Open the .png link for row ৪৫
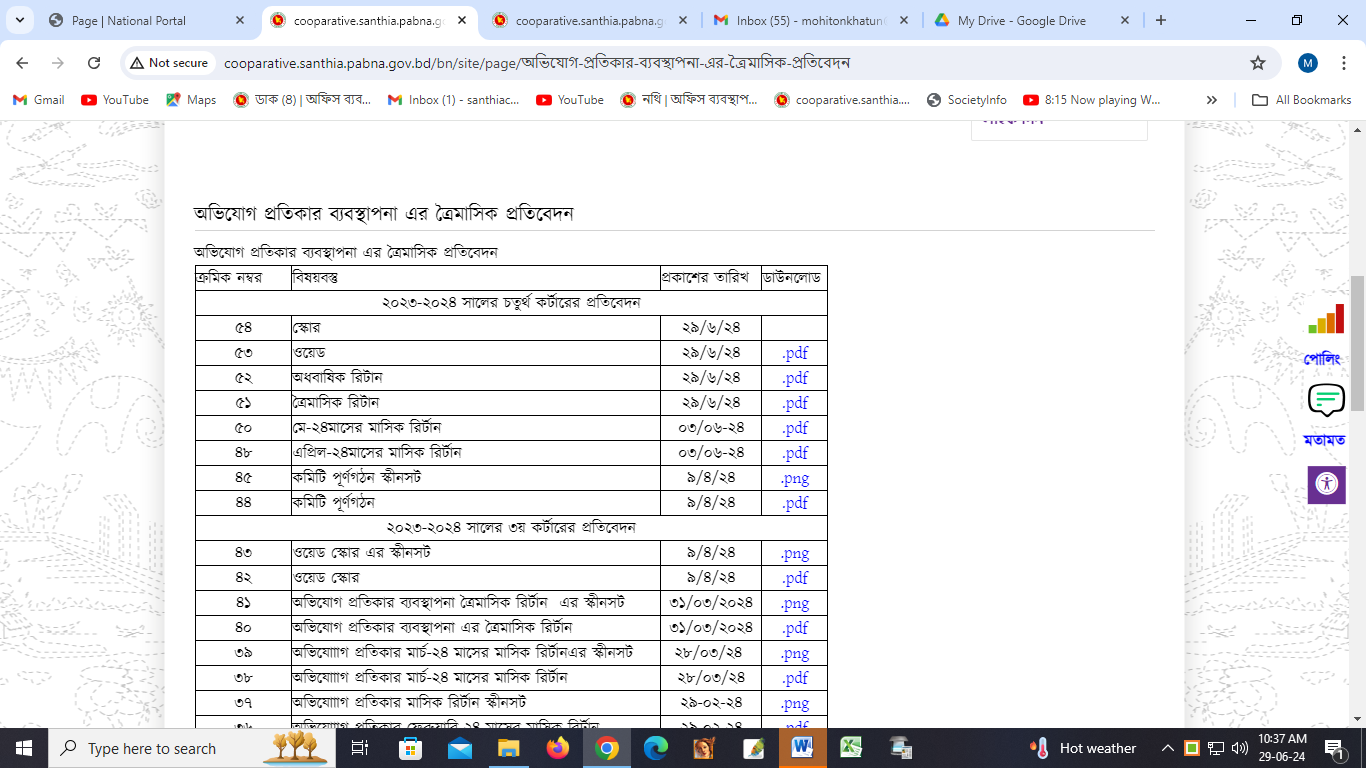Image resolution: width=1366 pixels, height=768 pixels. click(794, 478)
